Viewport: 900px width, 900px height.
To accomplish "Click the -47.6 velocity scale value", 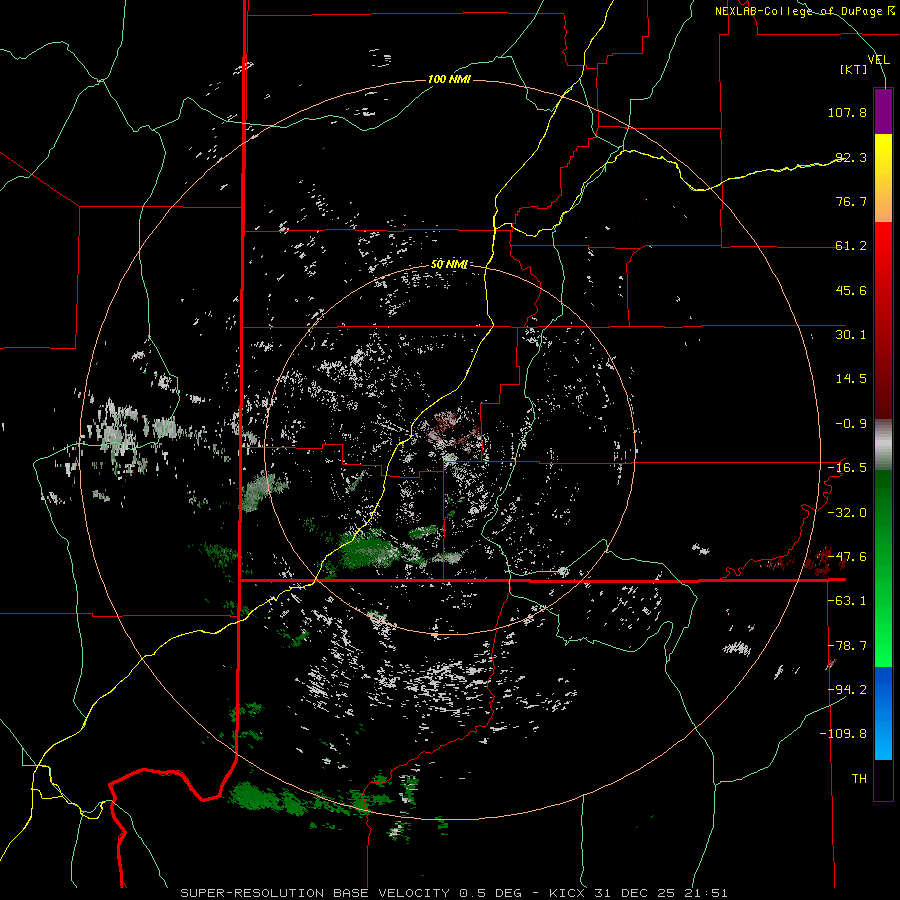I will click(x=847, y=557).
